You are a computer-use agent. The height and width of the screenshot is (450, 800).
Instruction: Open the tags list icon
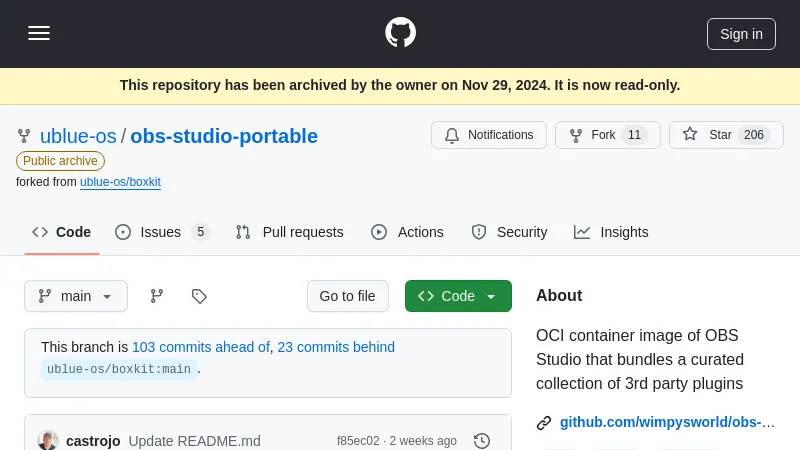point(199,296)
